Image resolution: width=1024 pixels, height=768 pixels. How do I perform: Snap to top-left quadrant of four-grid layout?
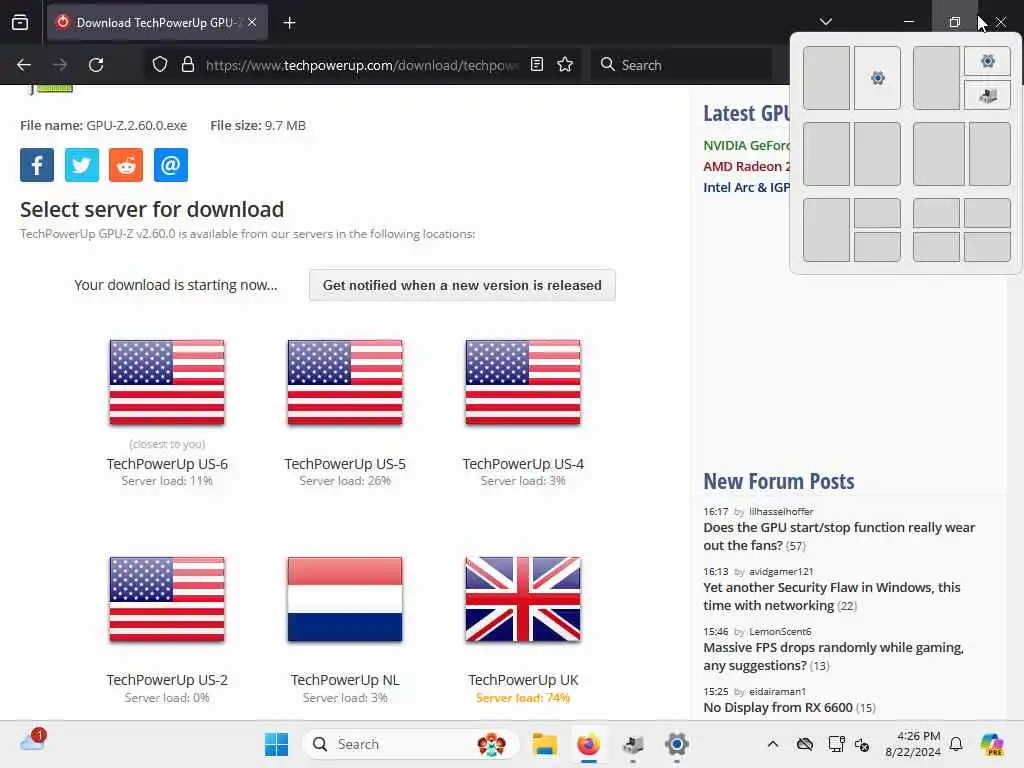936,213
